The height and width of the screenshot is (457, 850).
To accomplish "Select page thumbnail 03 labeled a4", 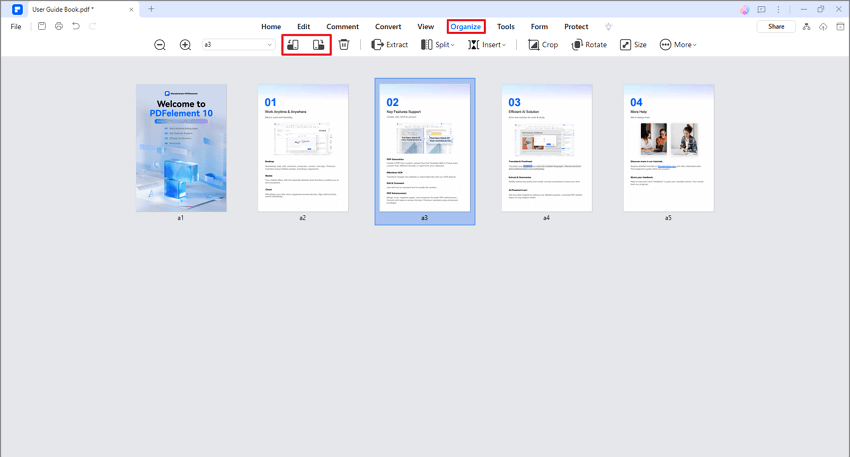I will (x=547, y=147).
